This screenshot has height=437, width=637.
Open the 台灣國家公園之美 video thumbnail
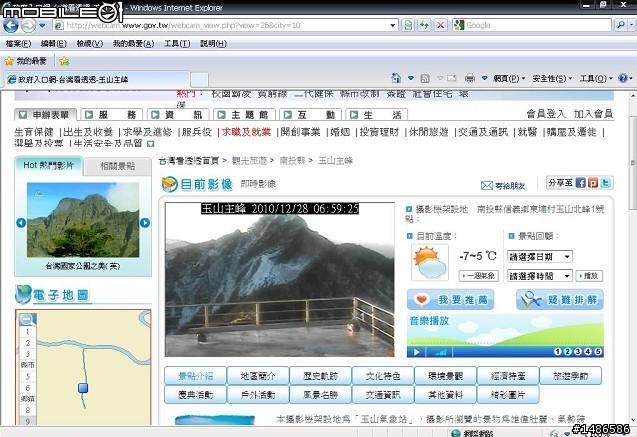click(83, 220)
